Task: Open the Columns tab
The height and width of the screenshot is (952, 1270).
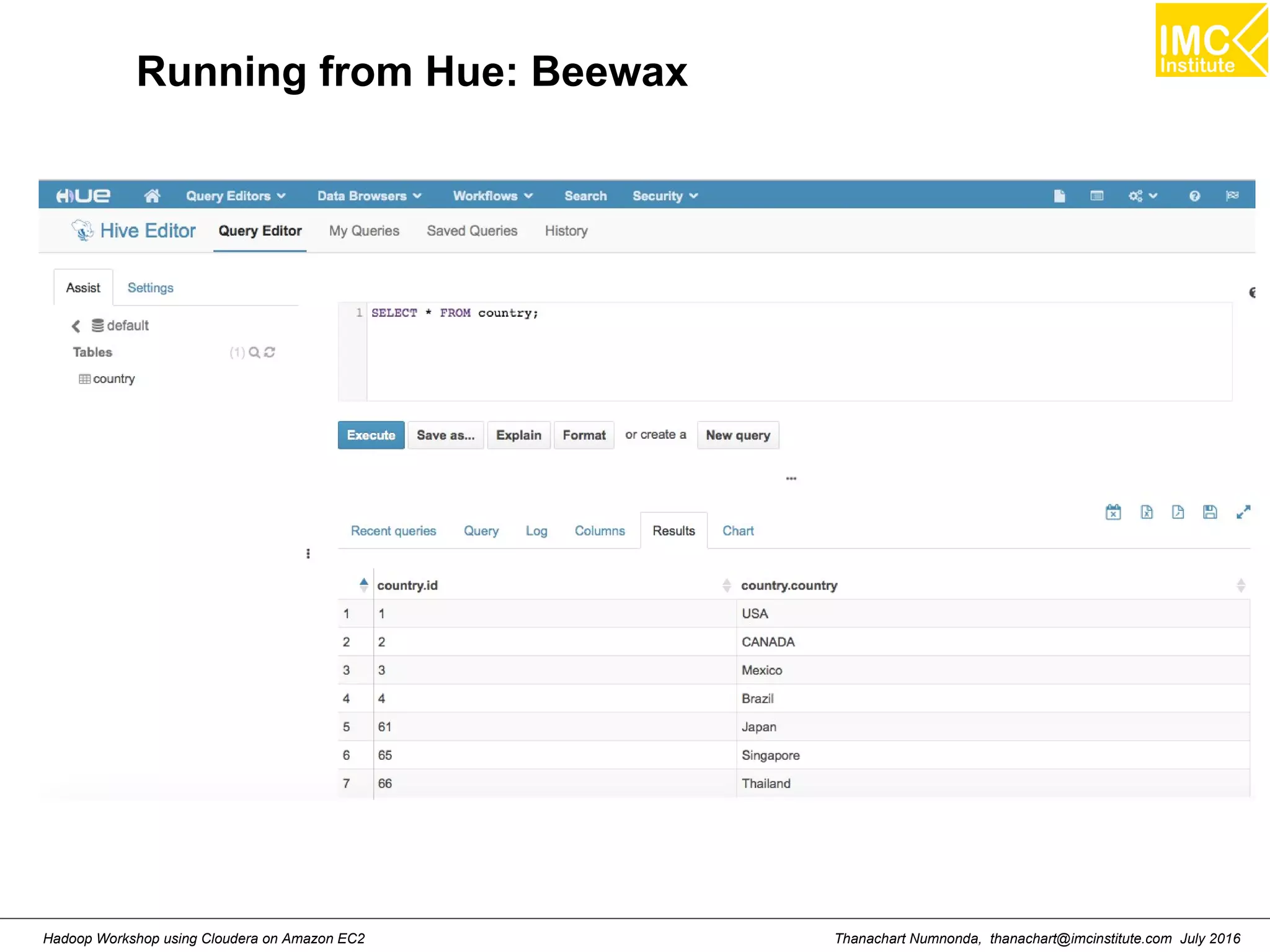Action: pos(600,531)
